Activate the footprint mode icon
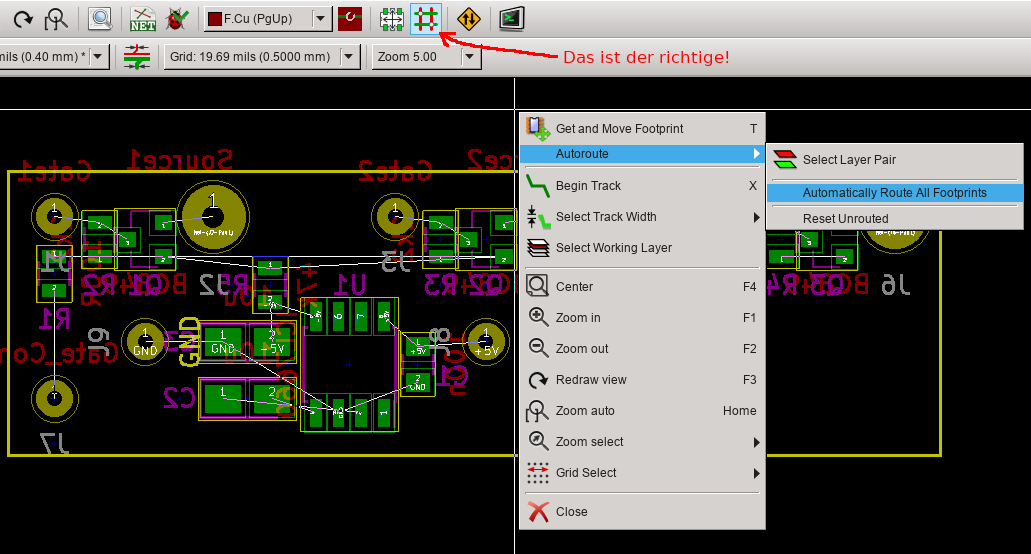This screenshot has height=554, width=1031. coord(391,19)
